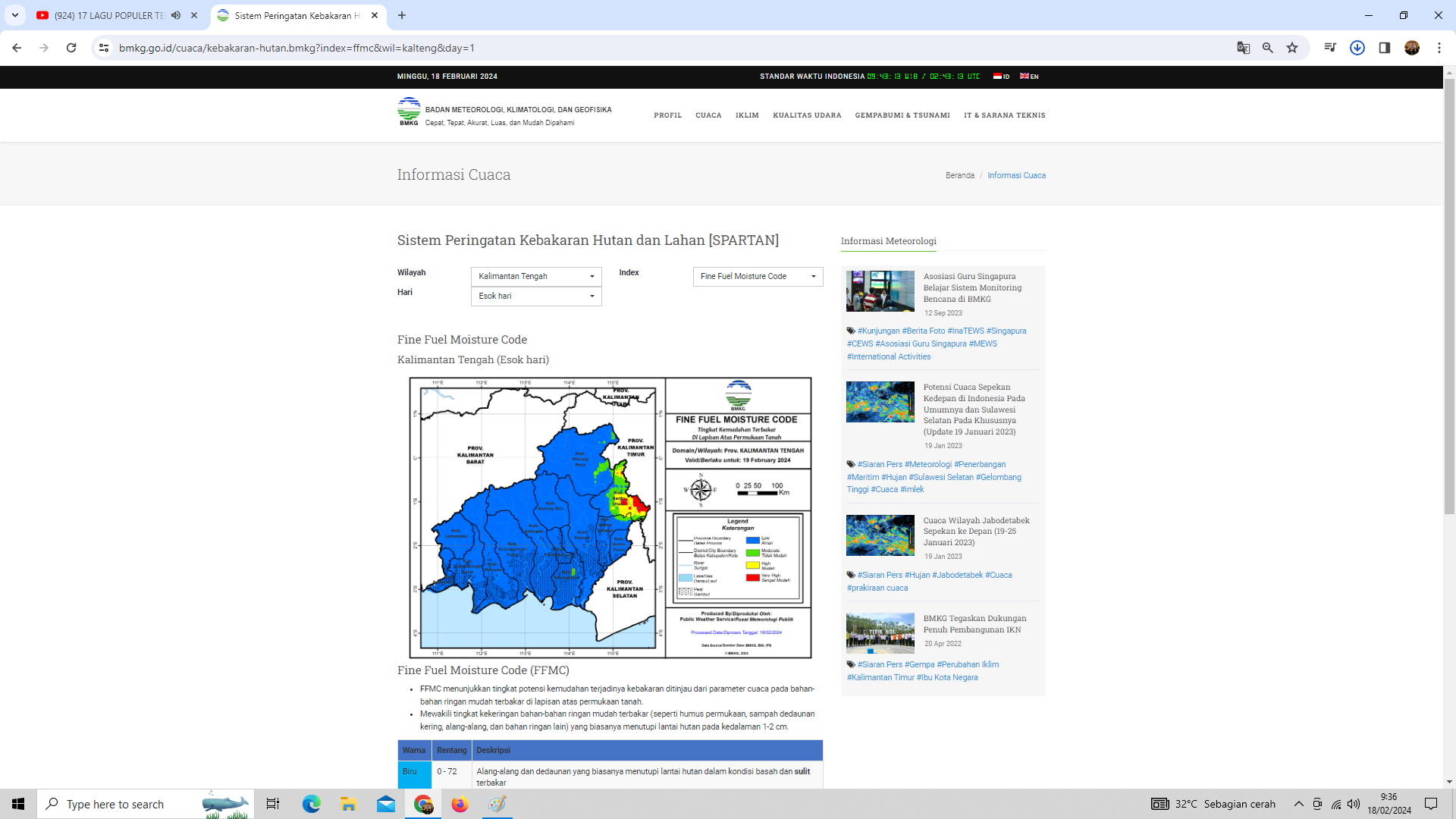The width and height of the screenshot is (1456, 819).
Task: Open the KUALITAS UDARA menu
Action: (x=807, y=115)
